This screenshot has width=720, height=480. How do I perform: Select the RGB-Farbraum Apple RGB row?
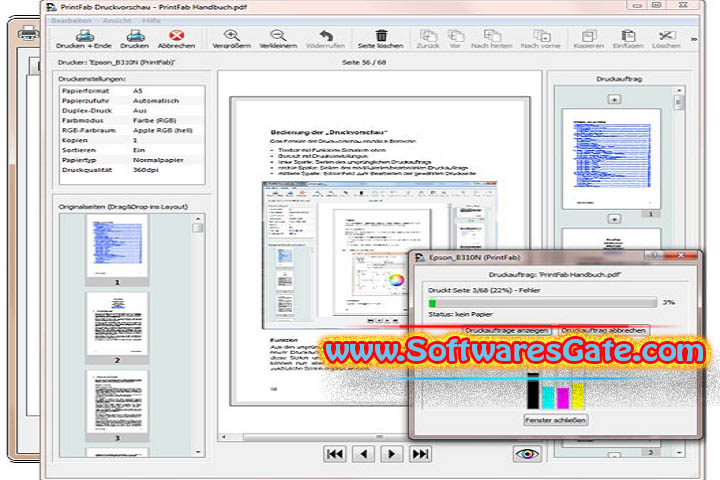click(132, 130)
